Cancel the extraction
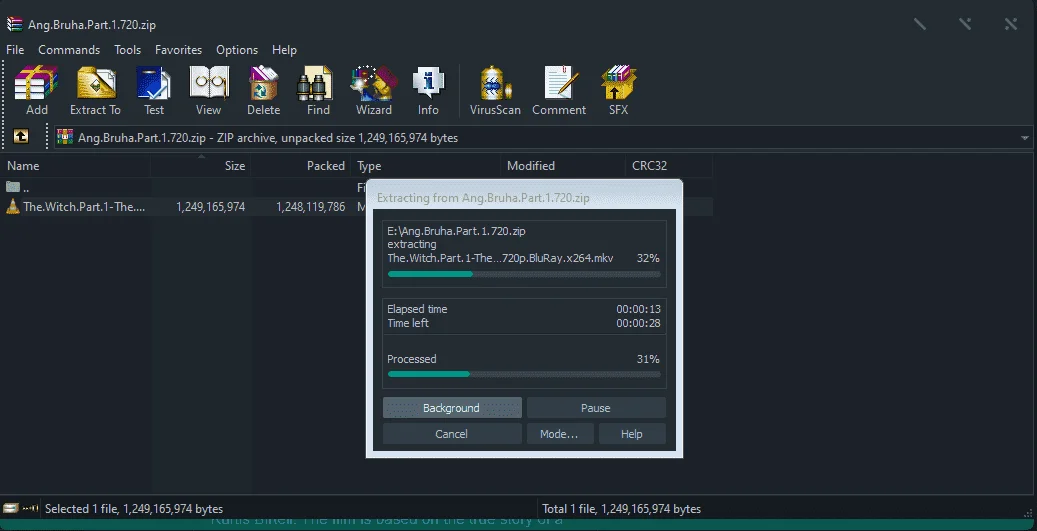Image resolution: width=1037 pixels, height=531 pixels. click(452, 434)
